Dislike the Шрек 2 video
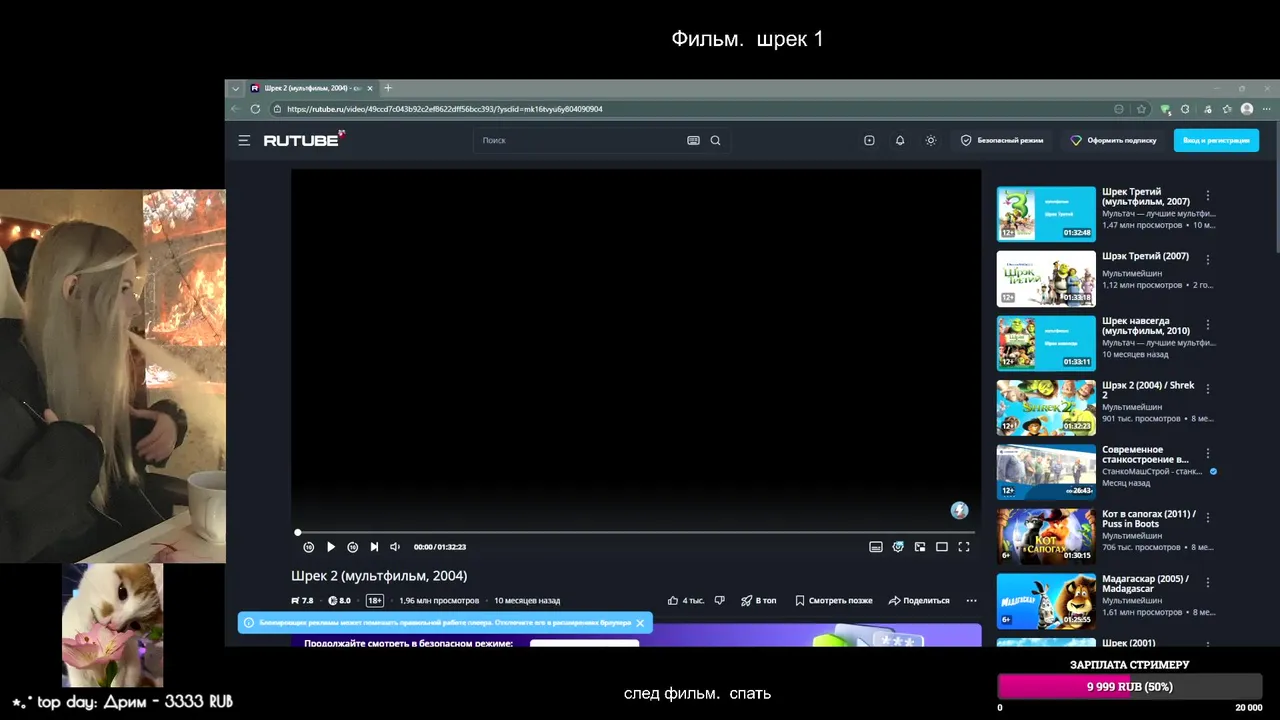Screen dimensions: 1280x720 coord(719,601)
